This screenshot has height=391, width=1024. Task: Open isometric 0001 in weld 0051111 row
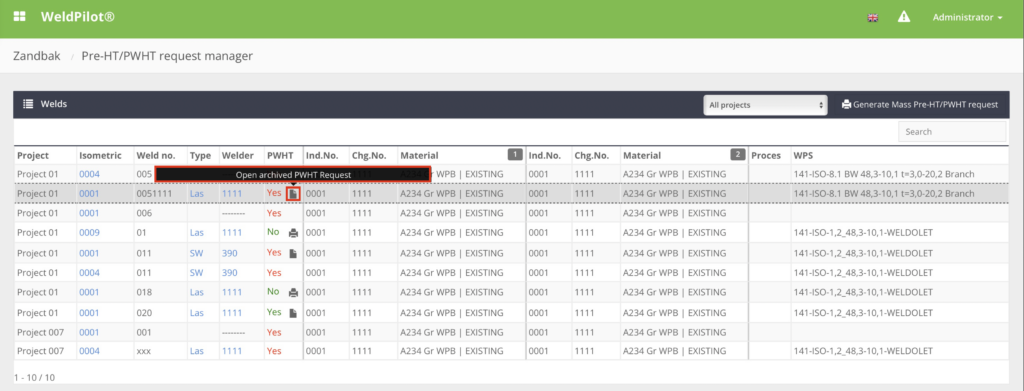(x=89, y=194)
